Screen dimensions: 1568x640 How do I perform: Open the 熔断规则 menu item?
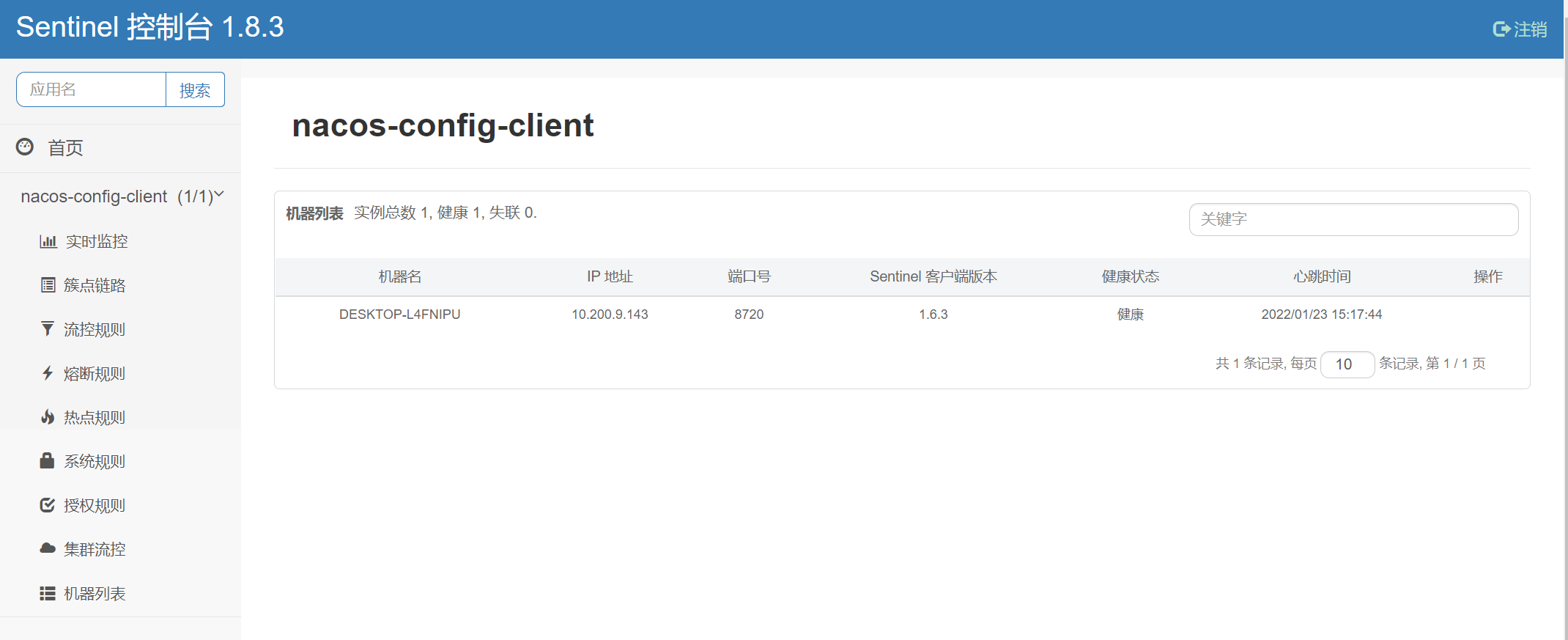tap(95, 373)
